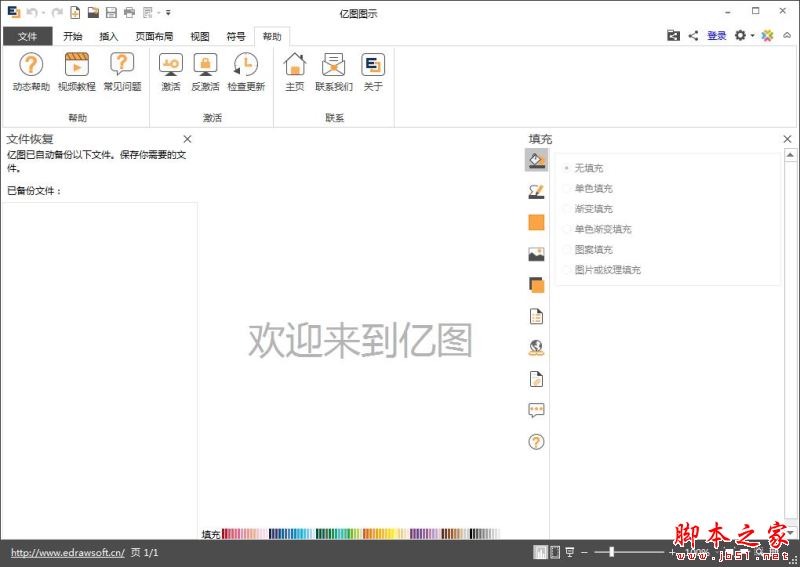Select the Fill bucket icon in sidebar
800x567 pixels.
pyautogui.click(x=536, y=160)
